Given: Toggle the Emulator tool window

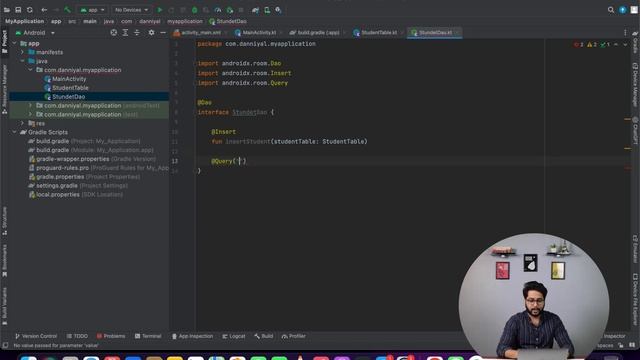Looking at the screenshot, I should tap(635, 249).
